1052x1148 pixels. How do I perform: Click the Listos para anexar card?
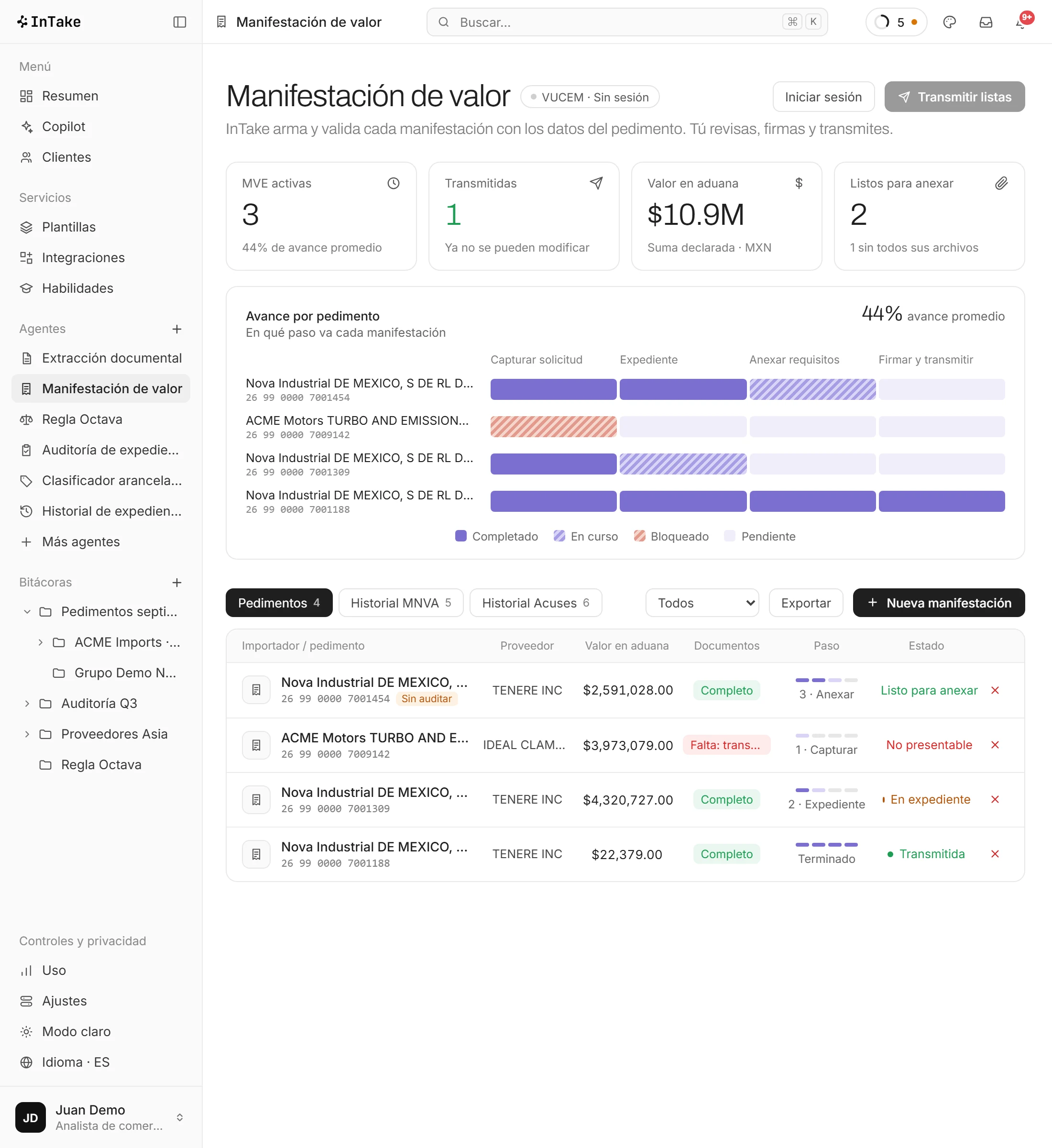point(929,216)
